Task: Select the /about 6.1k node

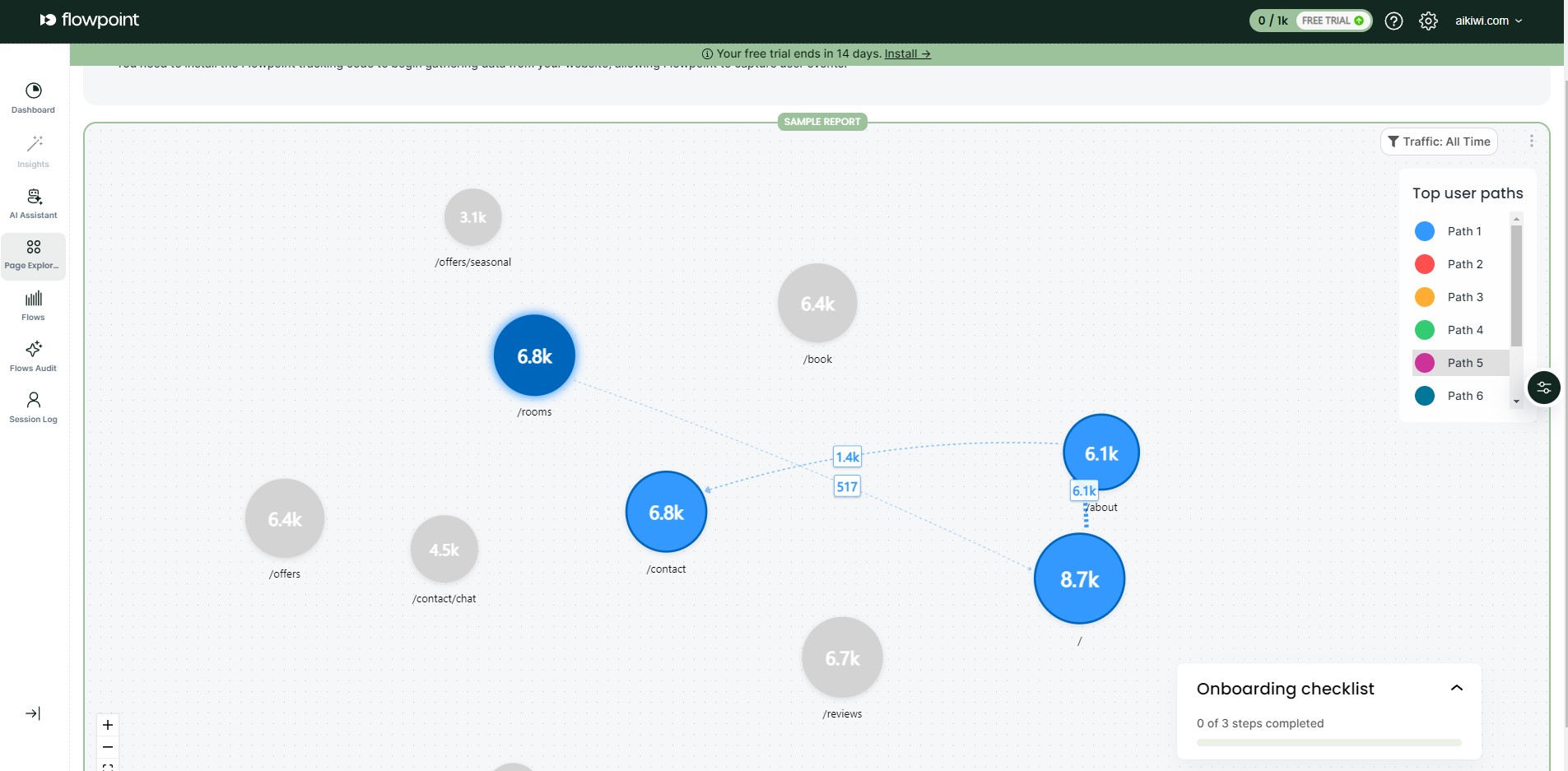Action: click(1101, 453)
